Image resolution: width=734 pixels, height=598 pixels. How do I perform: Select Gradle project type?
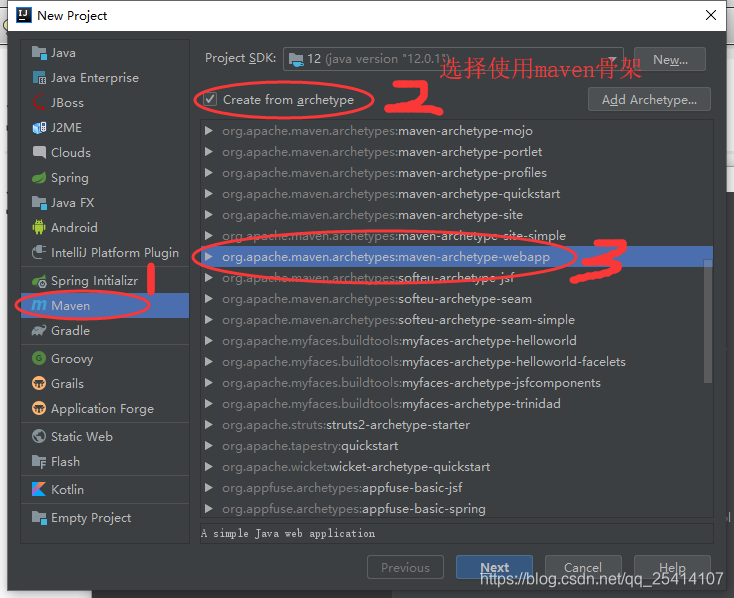[x=105, y=331]
